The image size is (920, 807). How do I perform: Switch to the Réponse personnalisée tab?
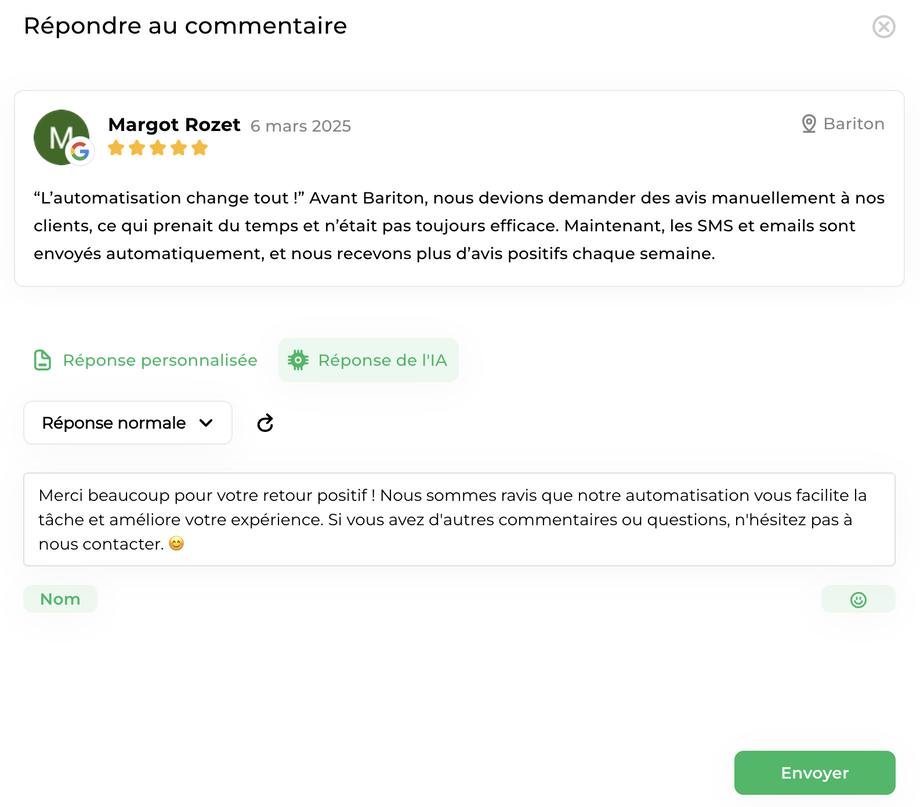pyautogui.click(x=159, y=360)
